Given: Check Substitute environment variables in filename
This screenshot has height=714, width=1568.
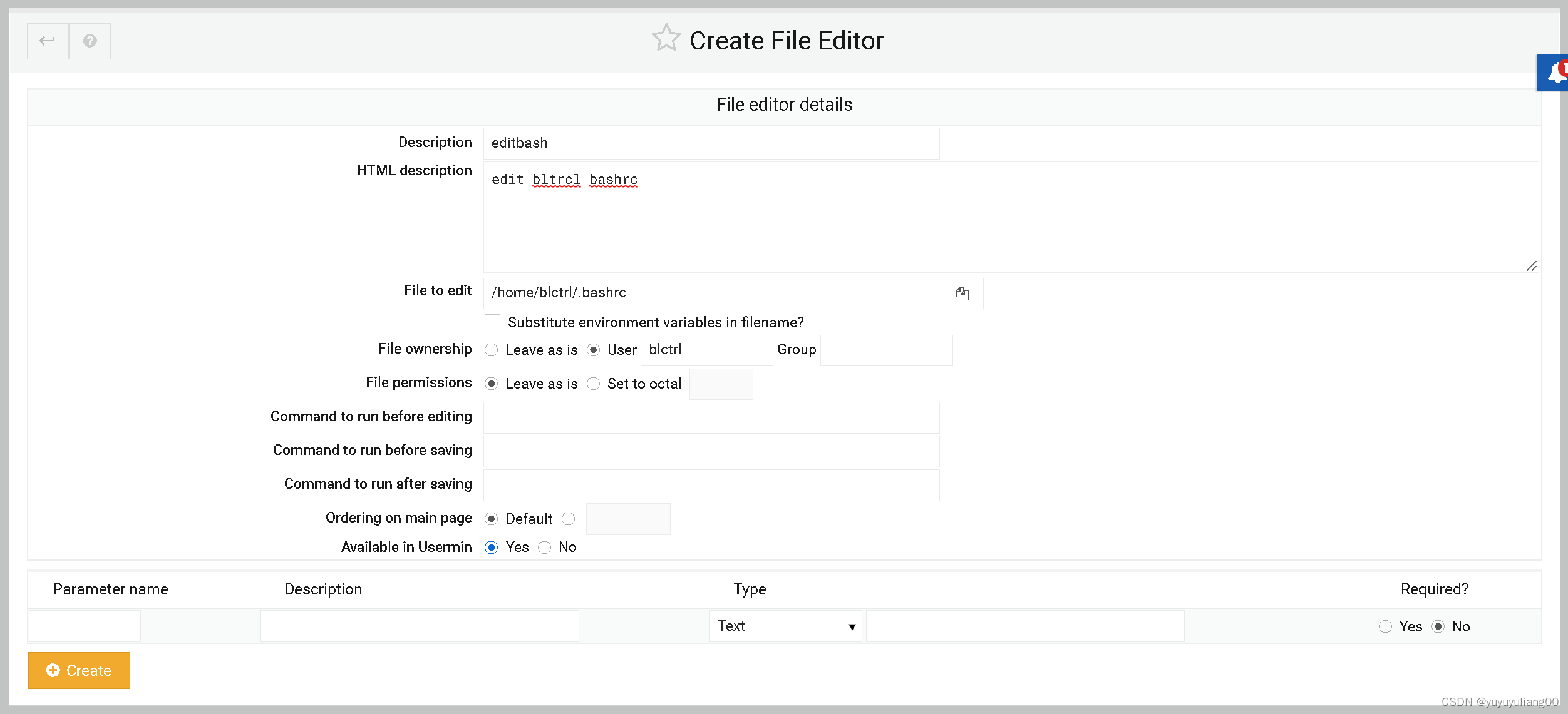Looking at the screenshot, I should click(493, 322).
